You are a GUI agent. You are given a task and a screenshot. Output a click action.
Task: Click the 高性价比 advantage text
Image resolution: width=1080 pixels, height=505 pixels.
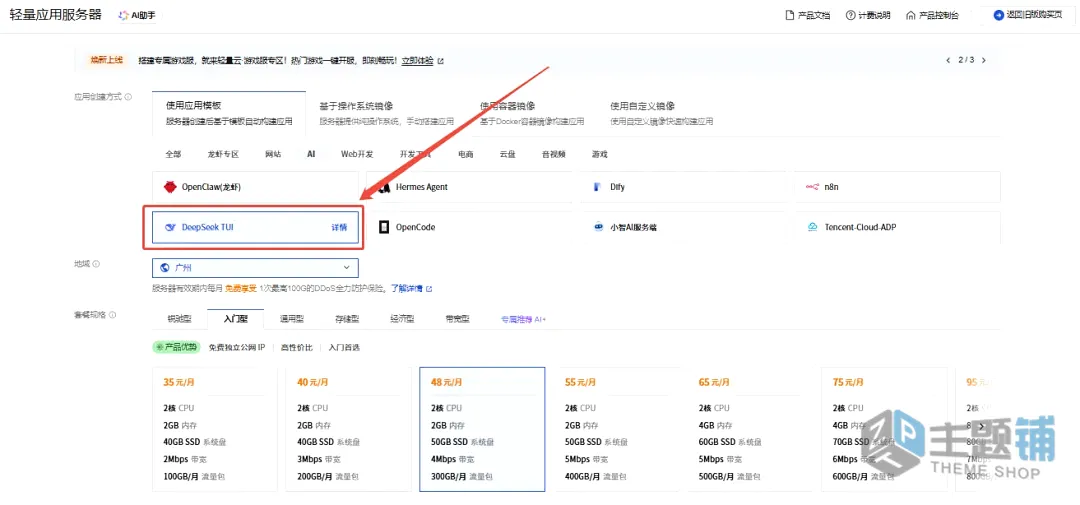tap(297, 347)
